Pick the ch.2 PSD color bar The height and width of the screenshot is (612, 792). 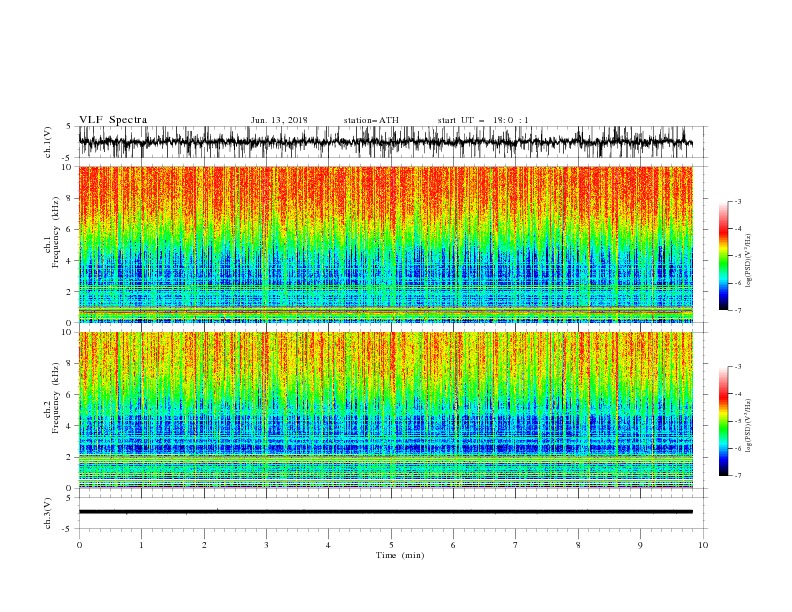click(723, 421)
